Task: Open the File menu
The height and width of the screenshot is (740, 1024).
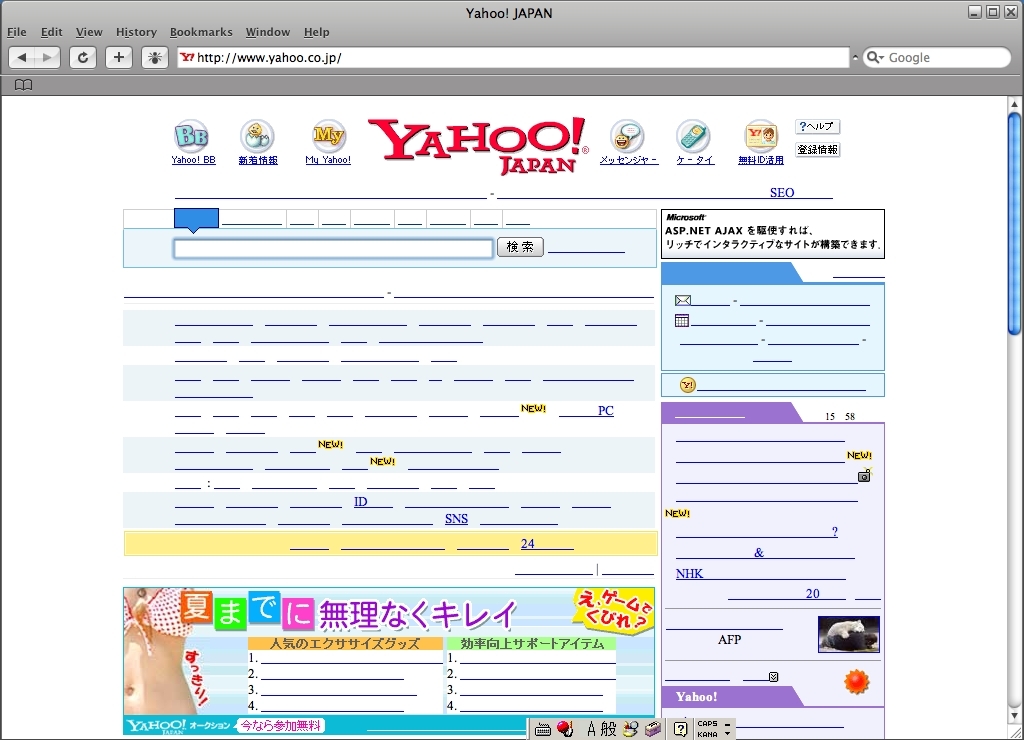Action: (16, 32)
